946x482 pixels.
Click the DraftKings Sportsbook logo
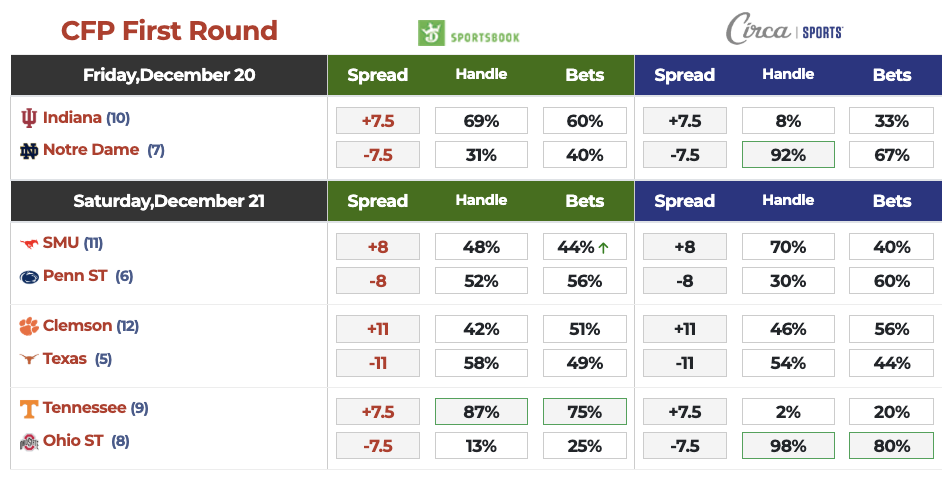469,34
